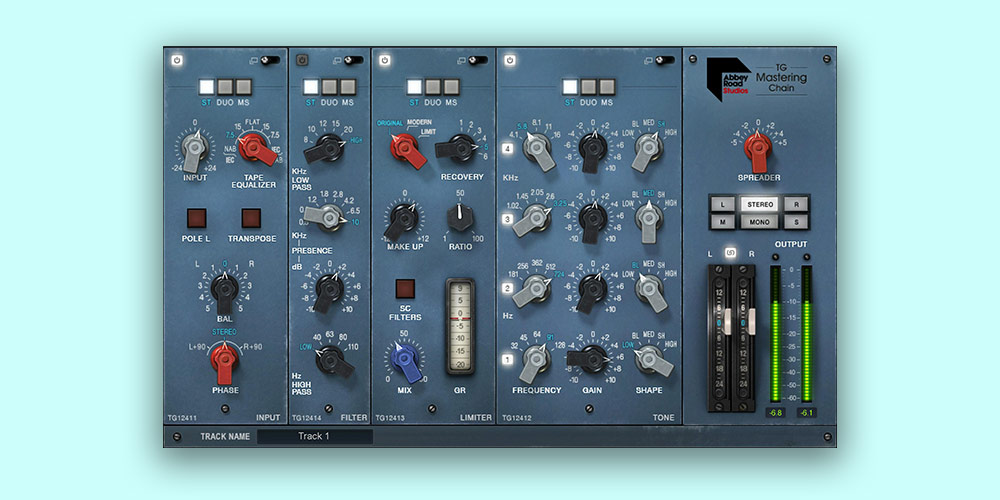Click the HIGH PASS filter knob
The image size is (1000, 500).
pyautogui.click(x=332, y=361)
